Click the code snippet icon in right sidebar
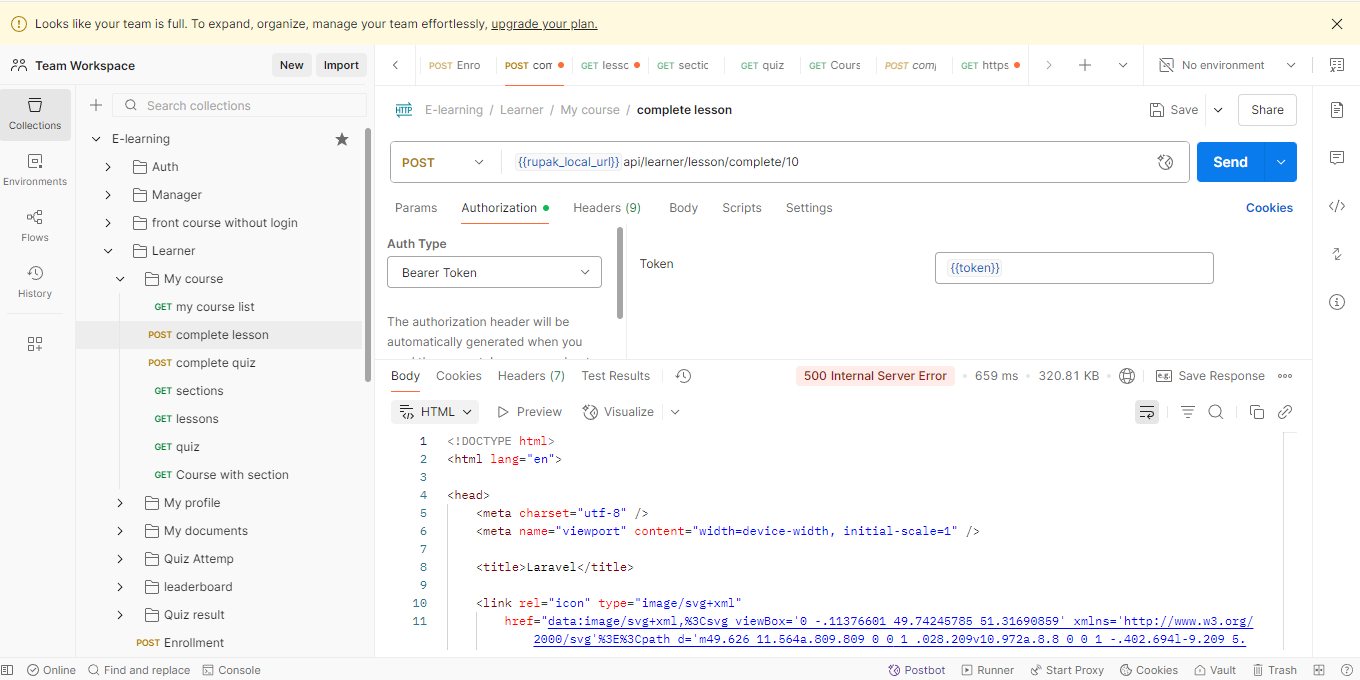 [1337, 206]
